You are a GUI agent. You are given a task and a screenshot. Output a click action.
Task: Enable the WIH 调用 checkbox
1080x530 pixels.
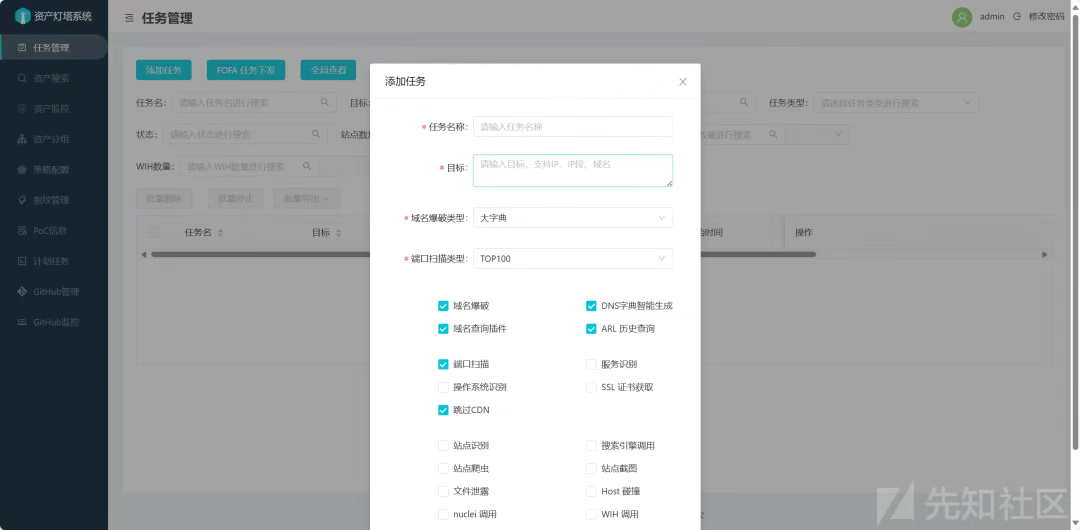click(x=591, y=514)
